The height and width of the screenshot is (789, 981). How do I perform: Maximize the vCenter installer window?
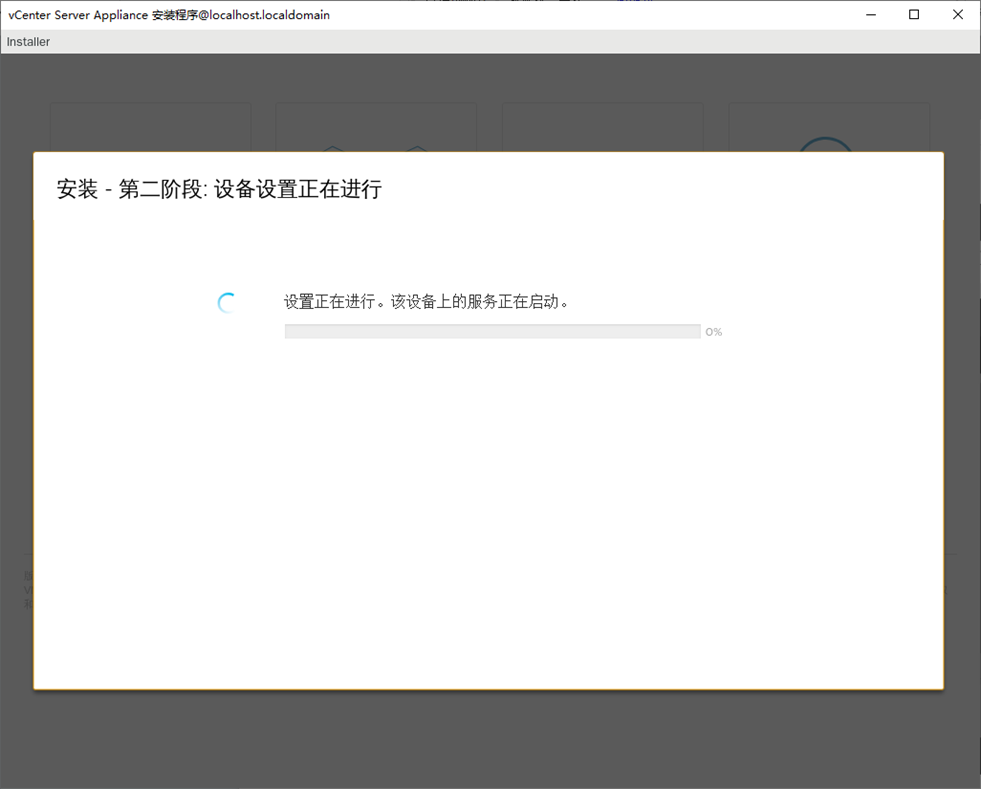point(914,15)
